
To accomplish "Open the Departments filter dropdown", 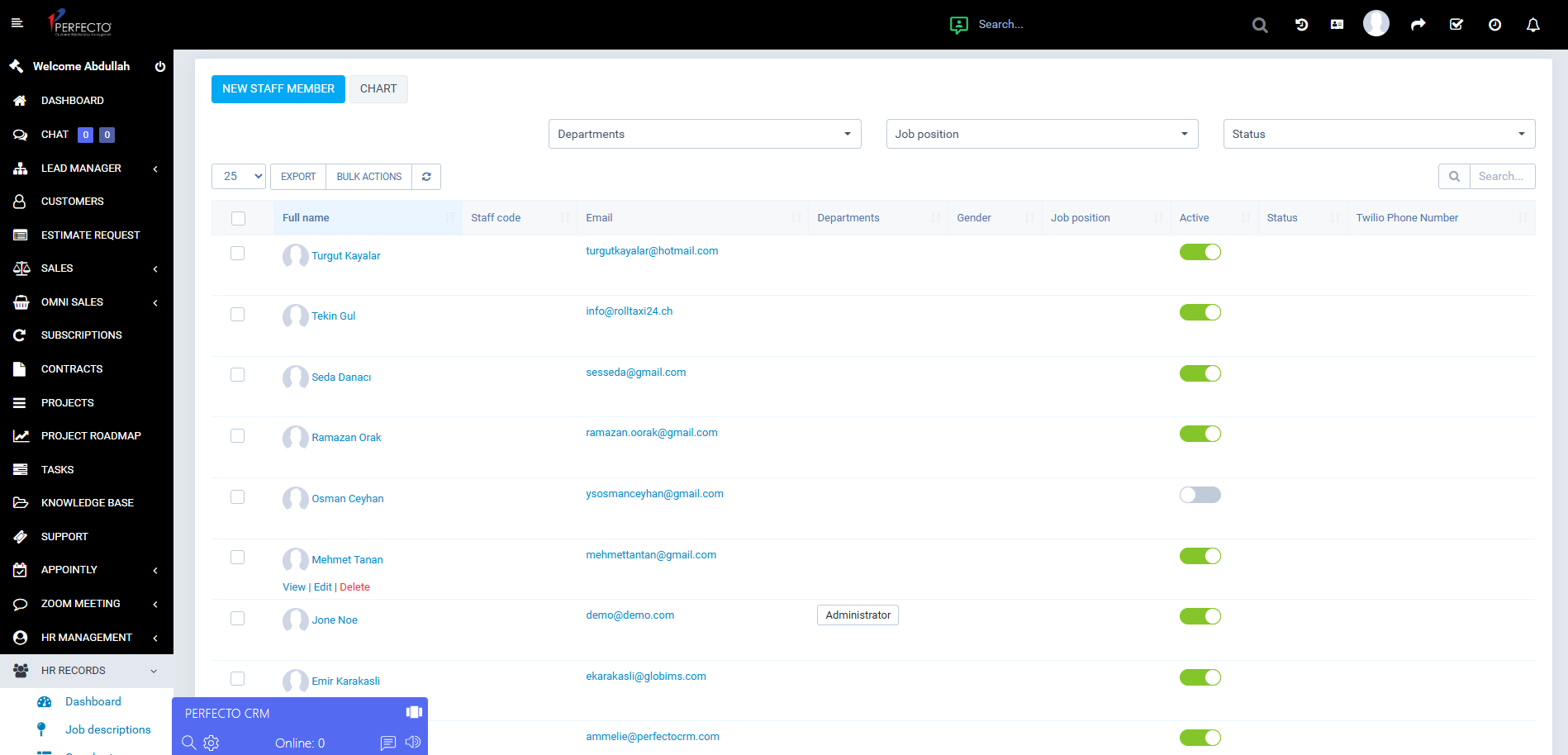I will pos(705,134).
